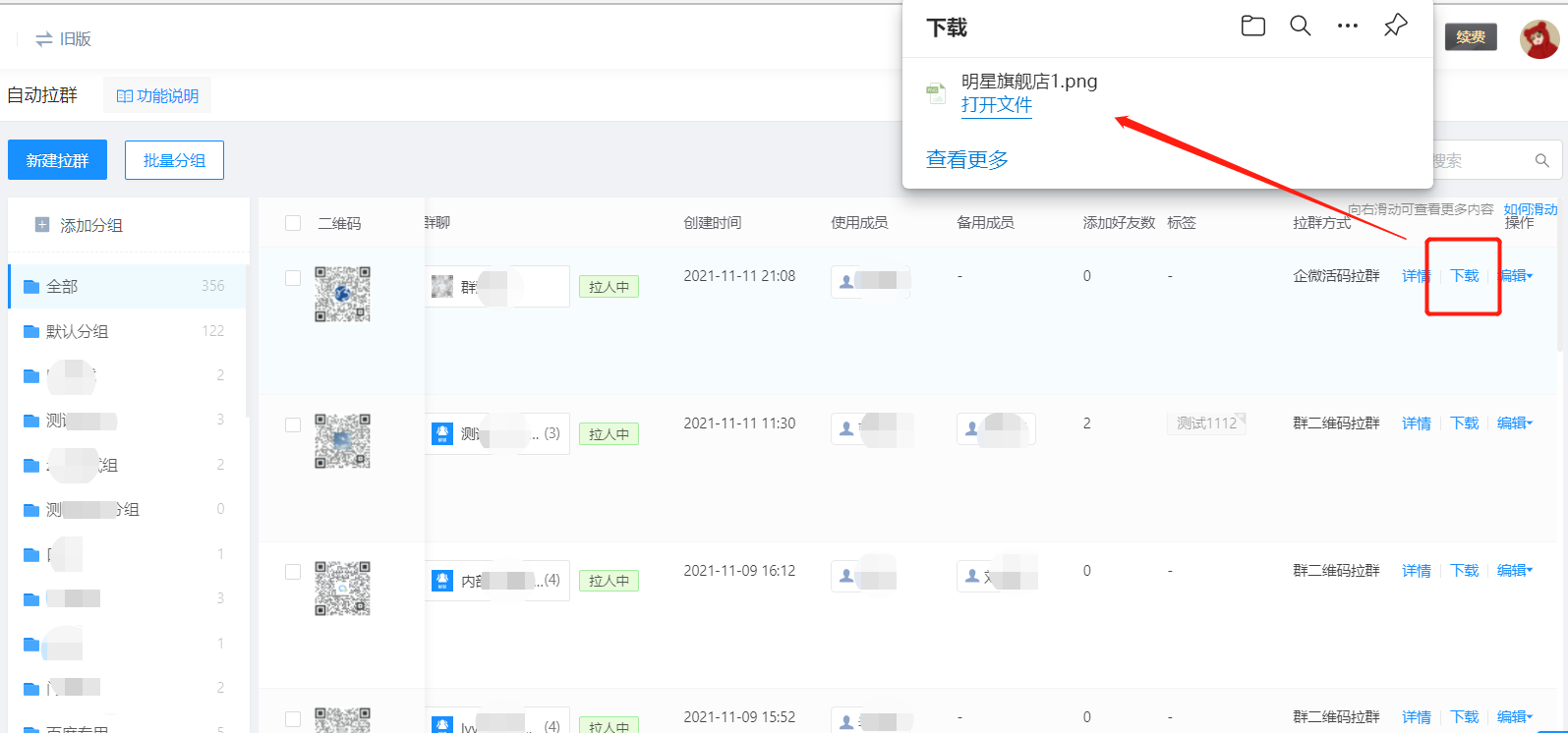Click the switch icon beside 旧版
The image size is (1568, 733).
point(44,39)
